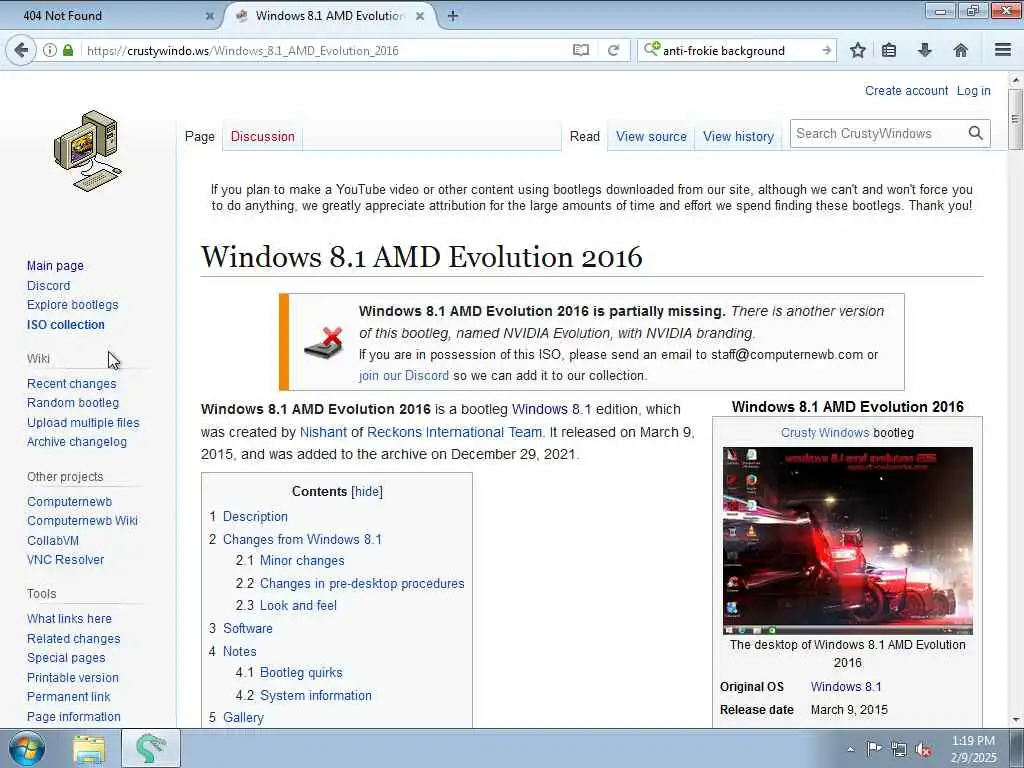
Task: Click the wiki search magnifier button
Action: [975, 133]
